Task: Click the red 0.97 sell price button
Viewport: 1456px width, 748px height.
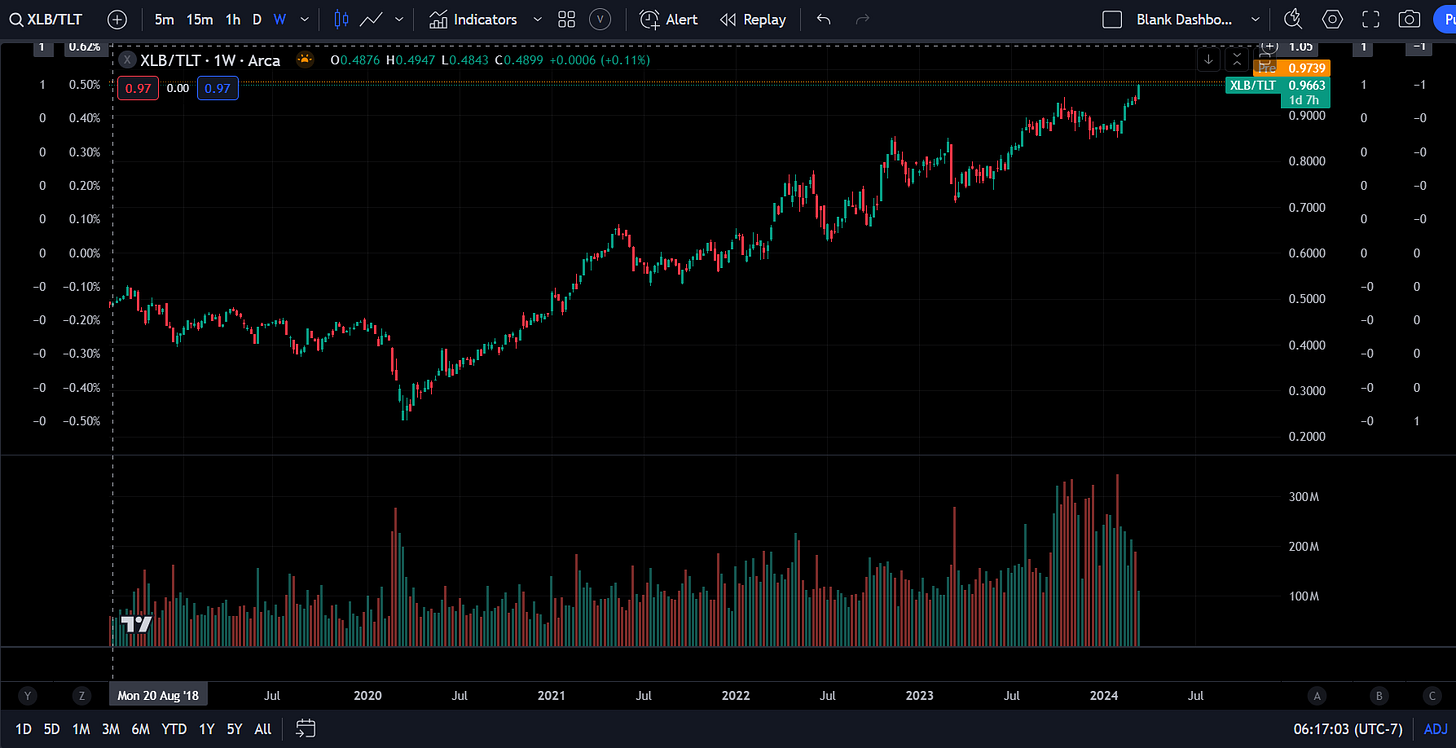Action: [136, 88]
